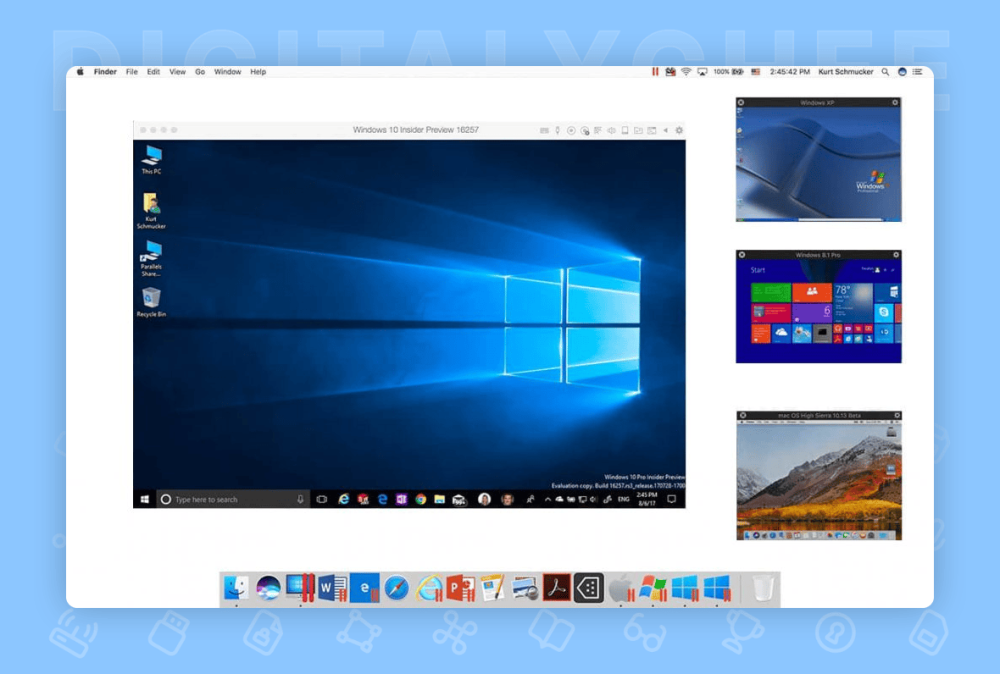This screenshot has width=1000, height=674.
Task: Open Parallels Desktop in the dock
Action: [x=300, y=588]
